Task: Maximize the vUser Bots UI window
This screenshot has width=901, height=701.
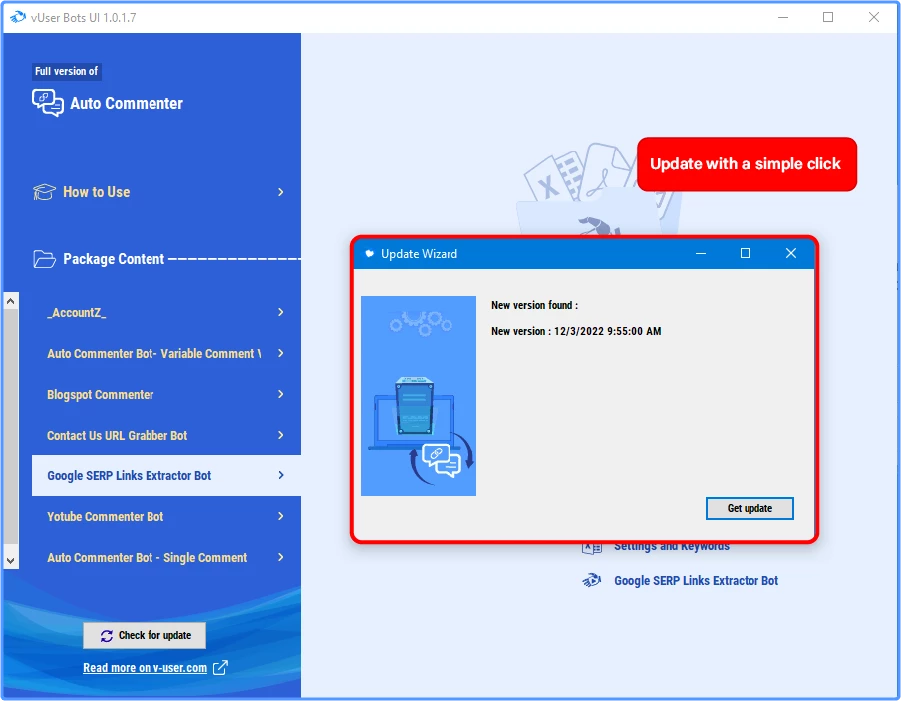Action: click(x=828, y=17)
